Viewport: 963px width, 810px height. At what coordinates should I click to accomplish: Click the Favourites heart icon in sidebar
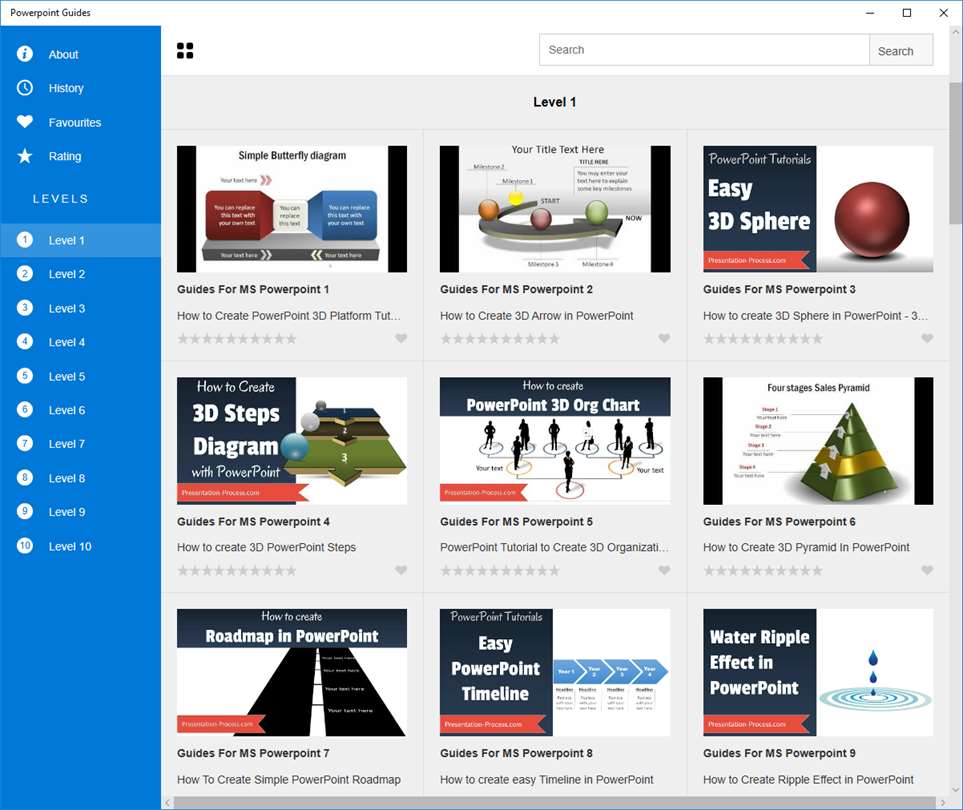pyautogui.click(x=25, y=122)
